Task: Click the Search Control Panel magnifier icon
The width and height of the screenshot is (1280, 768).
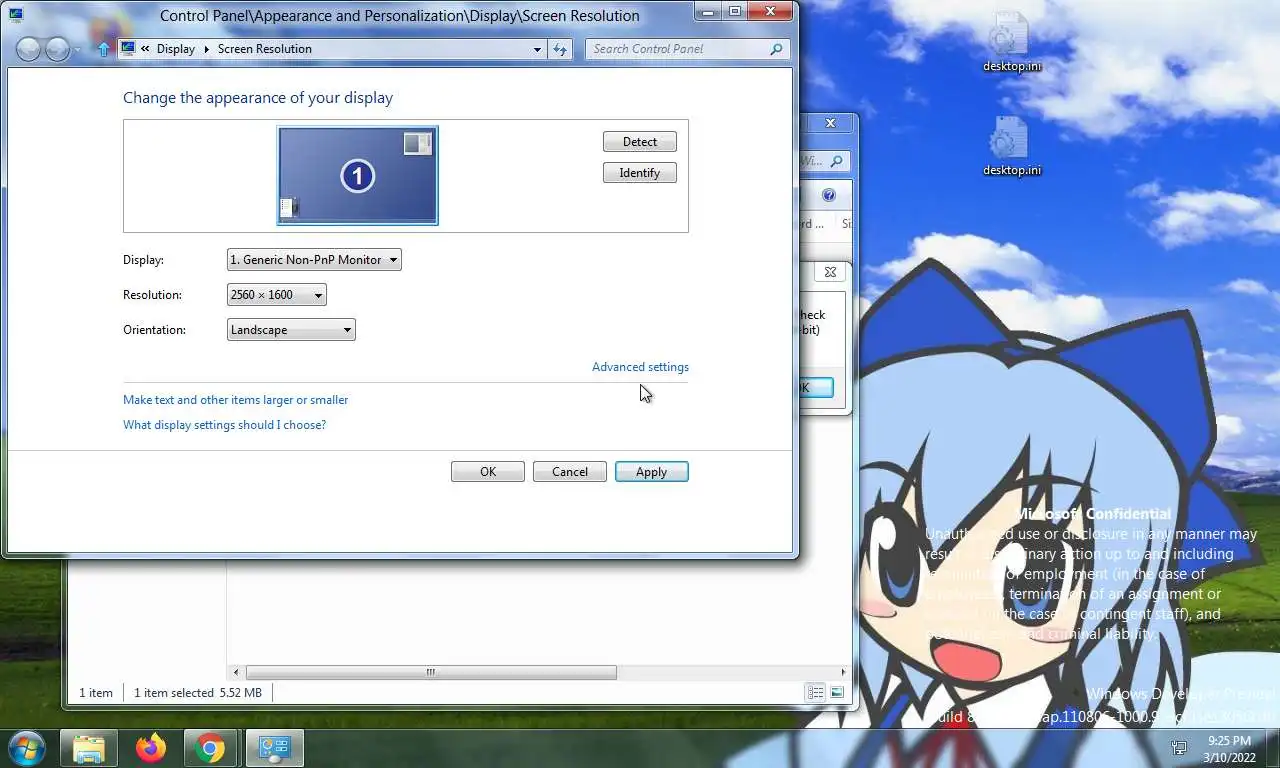Action: [776, 49]
